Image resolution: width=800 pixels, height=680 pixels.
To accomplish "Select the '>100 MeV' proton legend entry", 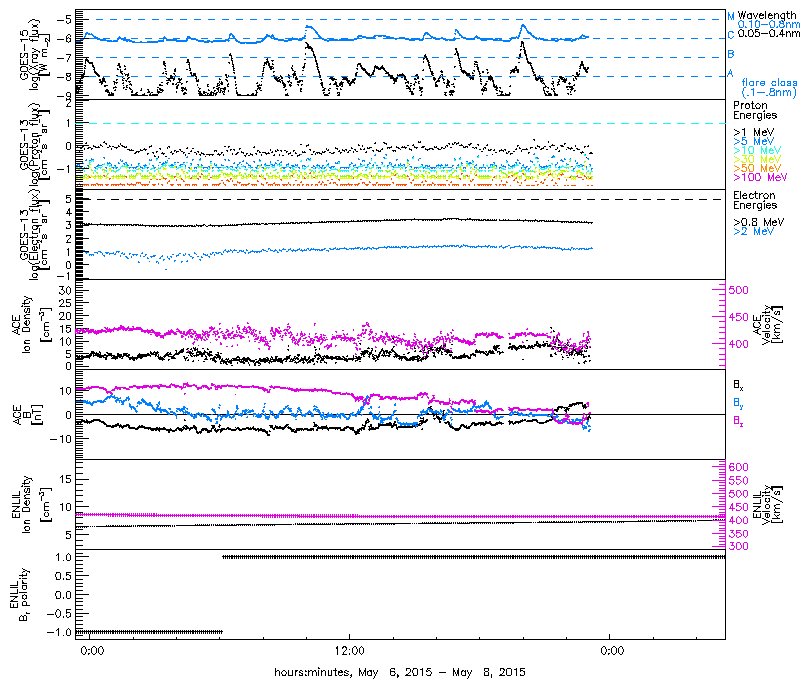I will [760, 177].
